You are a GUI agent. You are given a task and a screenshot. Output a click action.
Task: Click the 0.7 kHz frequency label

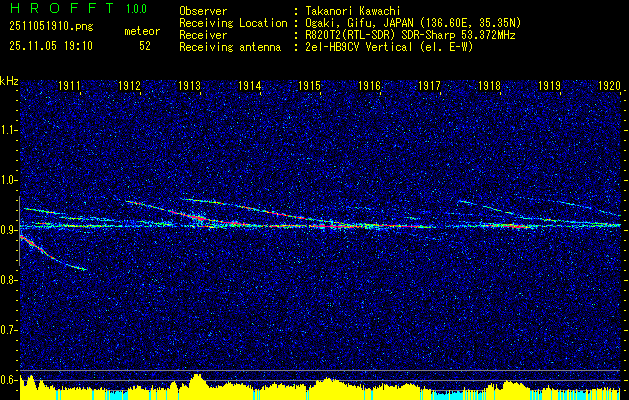[9, 330]
